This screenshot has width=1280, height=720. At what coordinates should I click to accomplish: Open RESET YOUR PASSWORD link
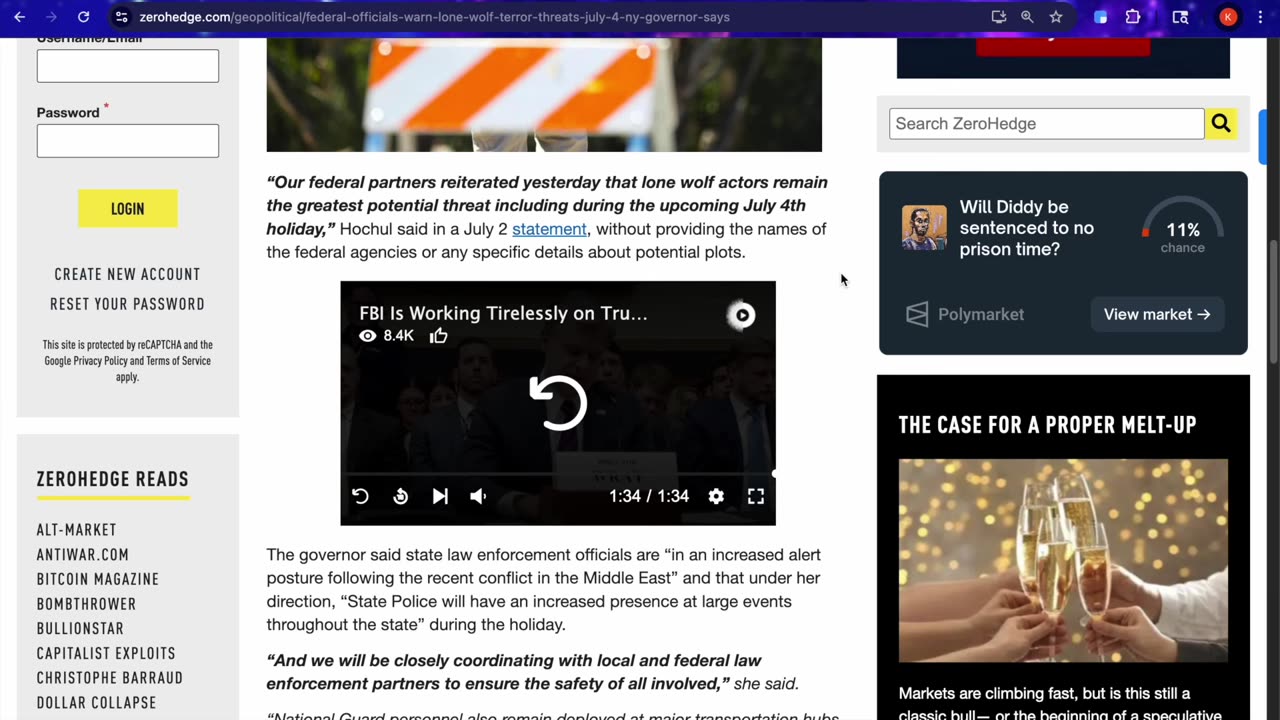[x=127, y=304]
